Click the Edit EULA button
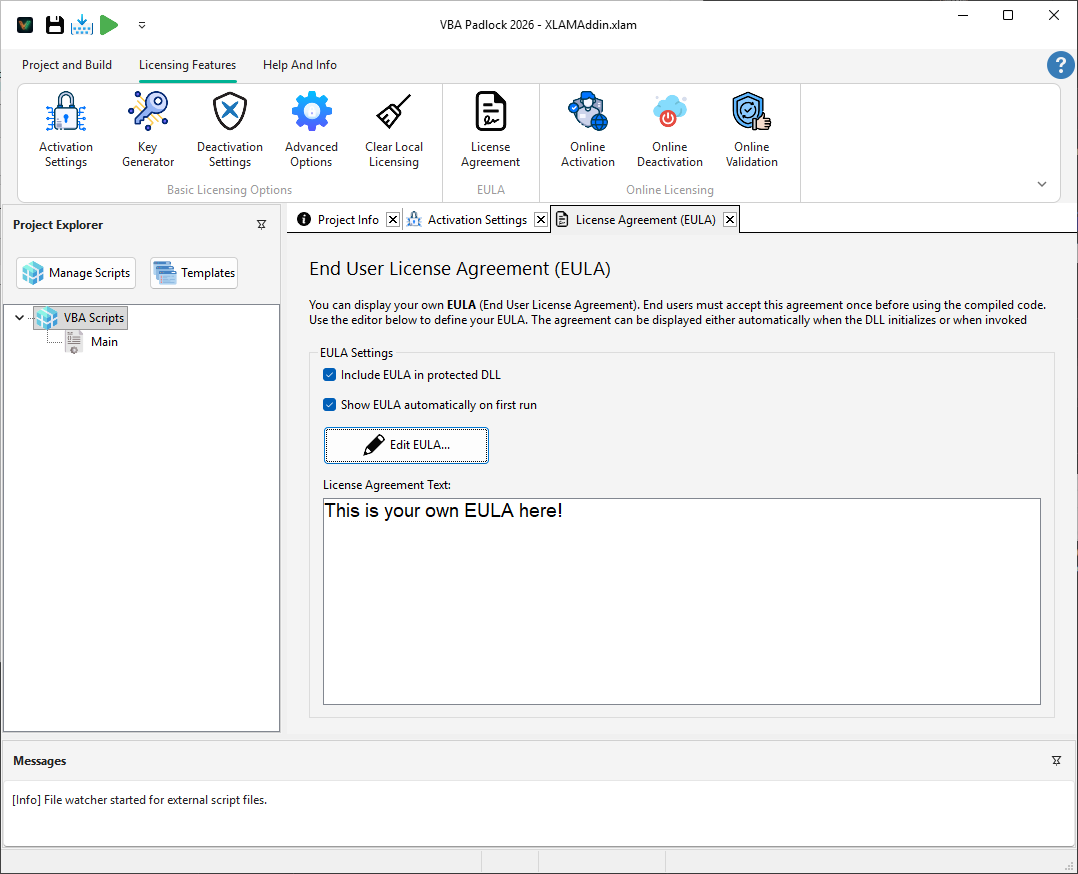This screenshot has width=1078, height=874. tap(406, 445)
